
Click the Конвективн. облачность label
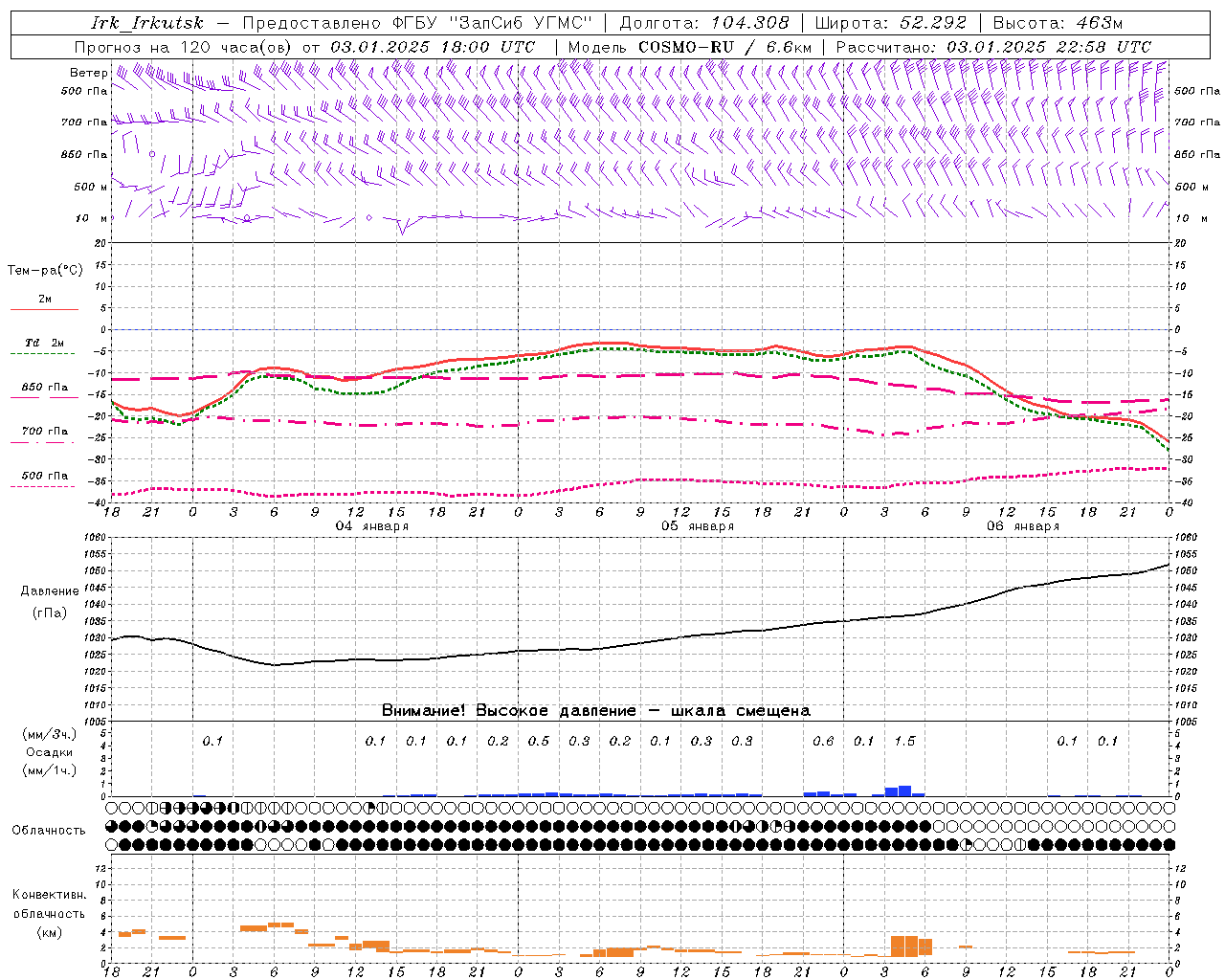pos(49,913)
